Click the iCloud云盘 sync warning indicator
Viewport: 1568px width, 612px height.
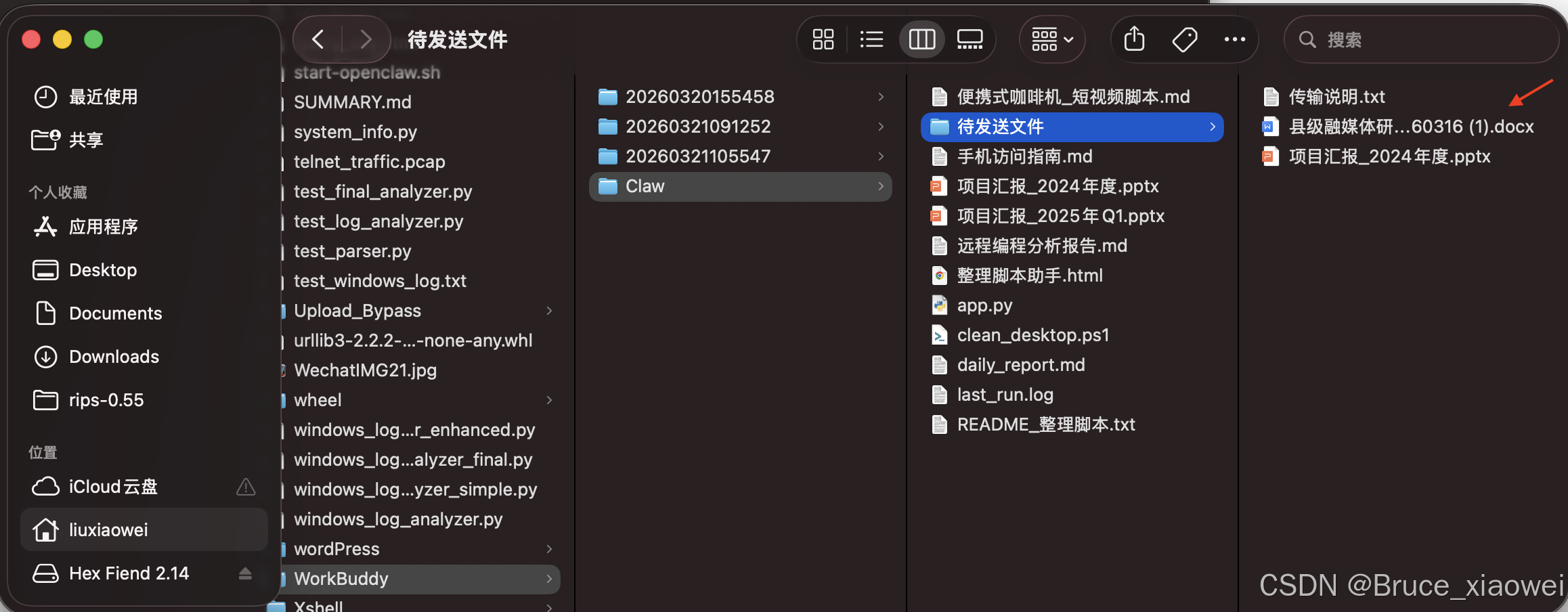(x=245, y=486)
